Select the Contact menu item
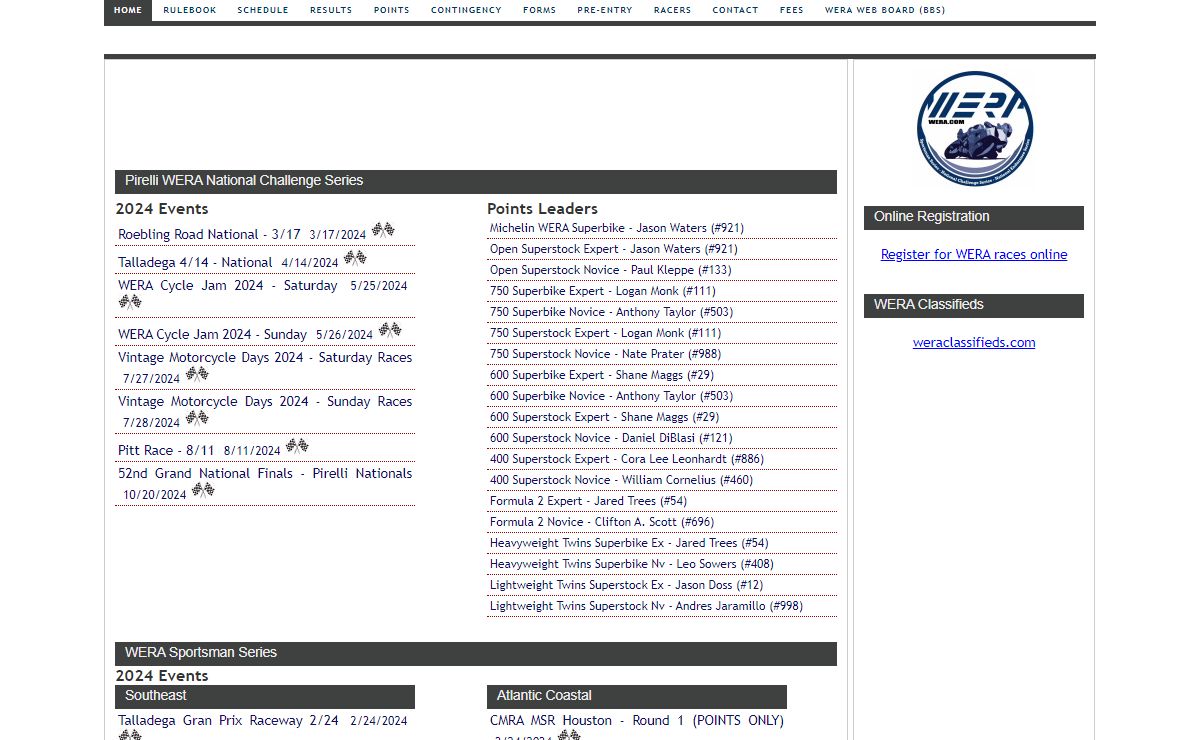 pyautogui.click(x=735, y=10)
